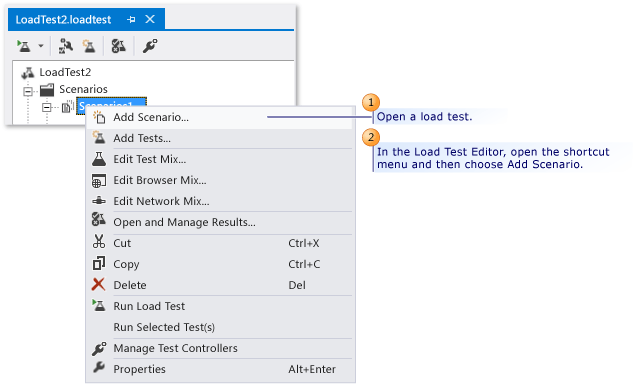Close the LoadTest2.loadtest tab
The image size is (633, 386).
150,19
